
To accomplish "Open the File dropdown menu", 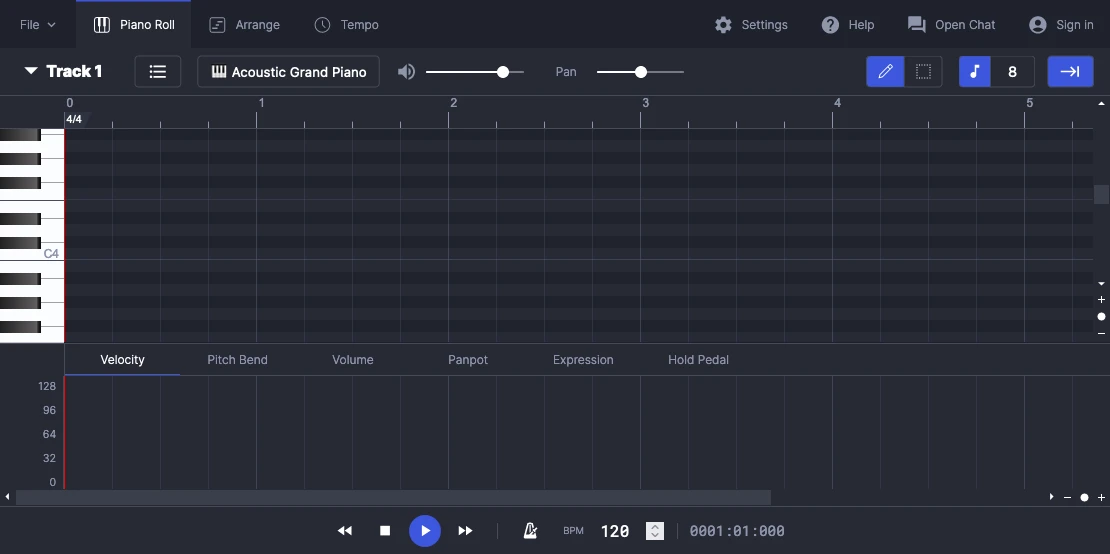I will [x=38, y=25].
